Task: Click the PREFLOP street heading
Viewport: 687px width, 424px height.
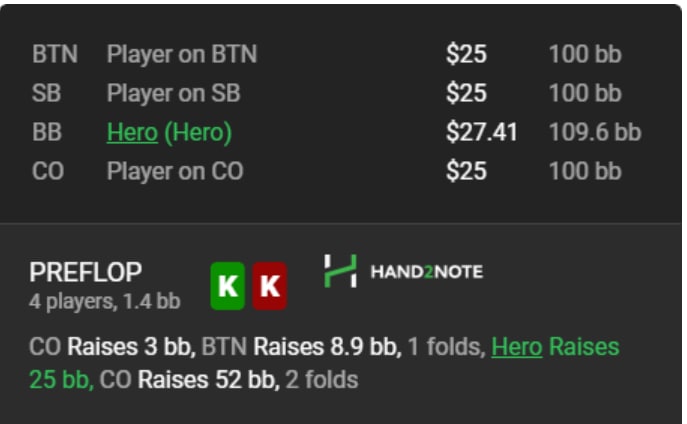Action: click(x=86, y=273)
